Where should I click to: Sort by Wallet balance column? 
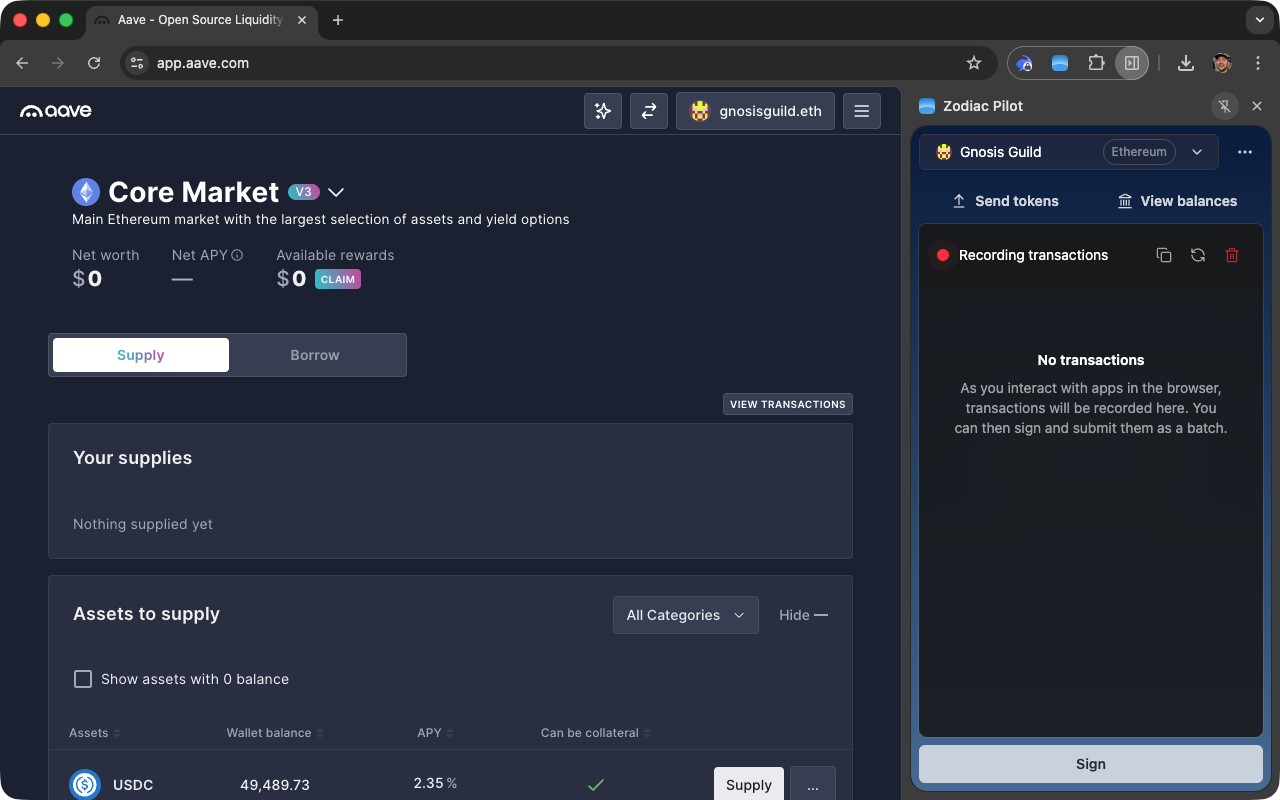(x=275, y=733)
